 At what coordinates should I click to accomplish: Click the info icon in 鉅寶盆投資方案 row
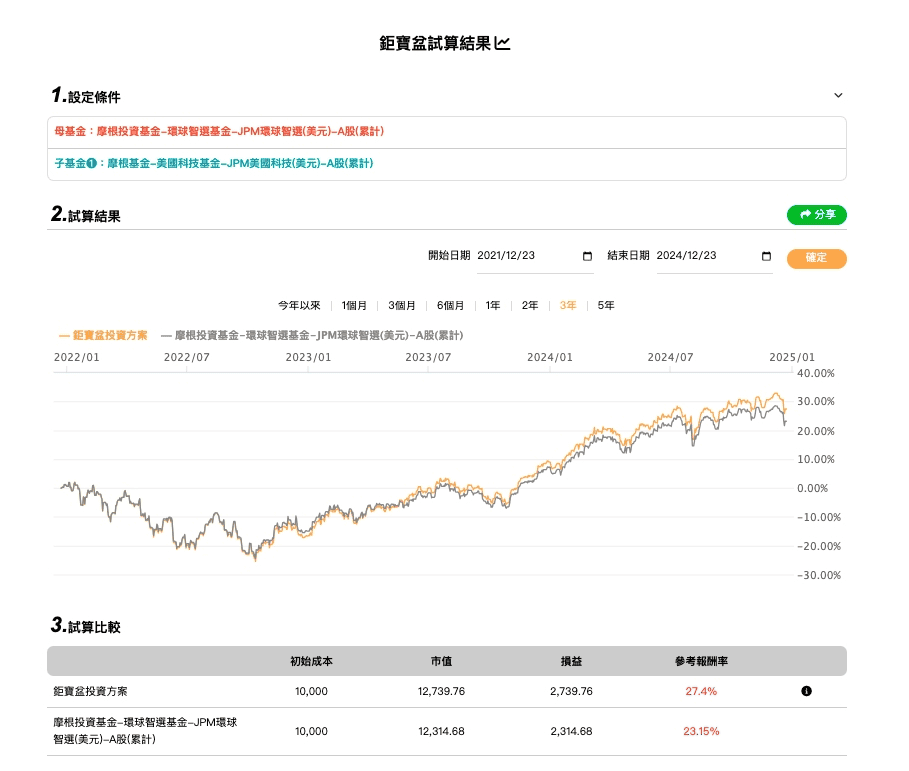click(806, 691)
